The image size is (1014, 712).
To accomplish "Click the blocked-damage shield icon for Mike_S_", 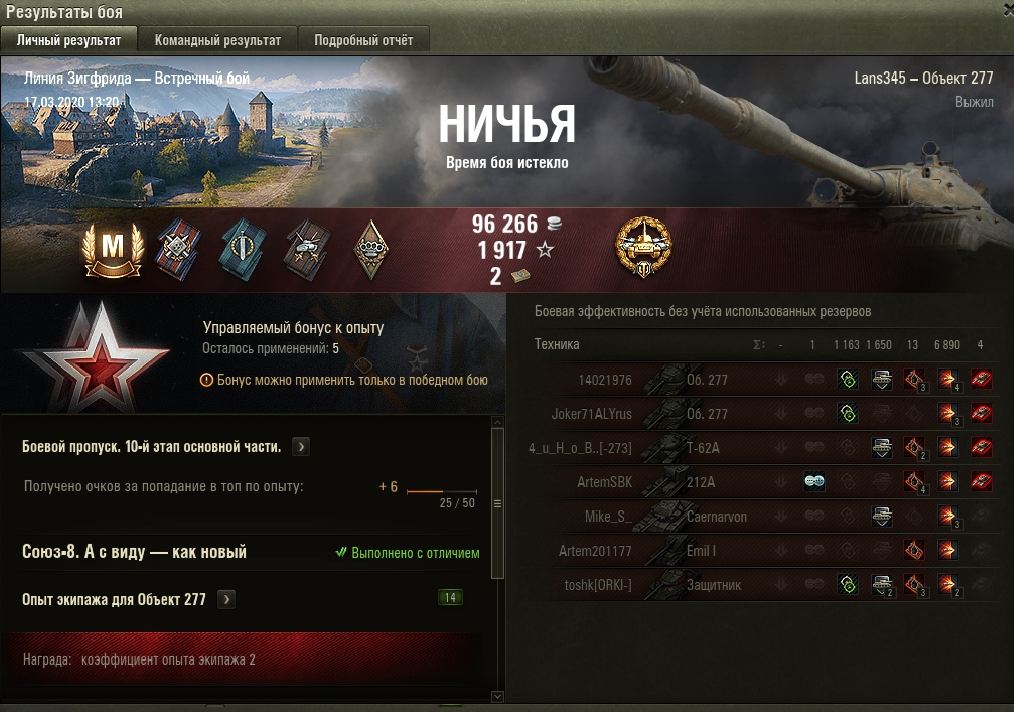I will 881,515.
